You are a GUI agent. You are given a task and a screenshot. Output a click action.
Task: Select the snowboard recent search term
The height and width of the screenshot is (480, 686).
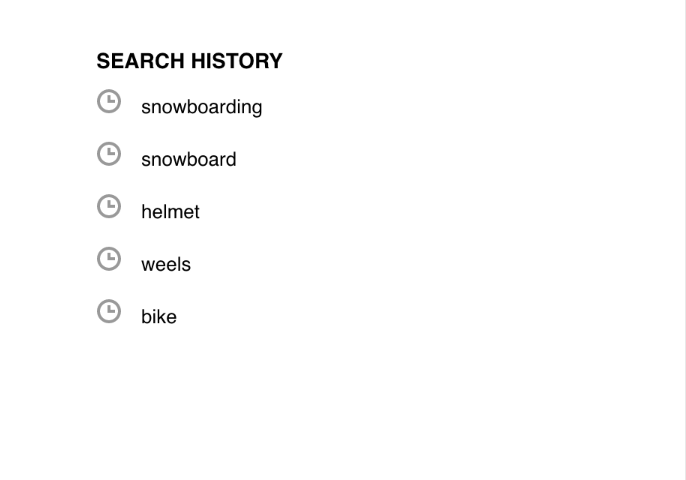[x=188, y=160]
